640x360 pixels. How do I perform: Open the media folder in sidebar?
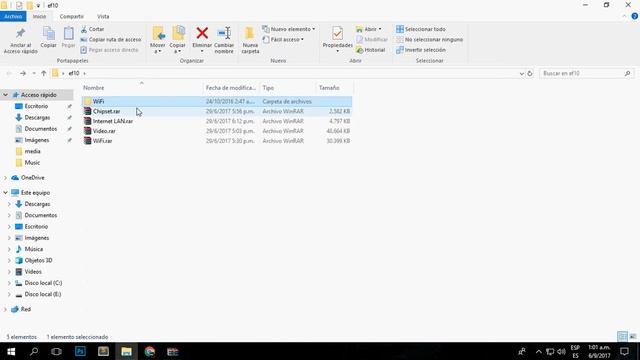pos(32,151)
